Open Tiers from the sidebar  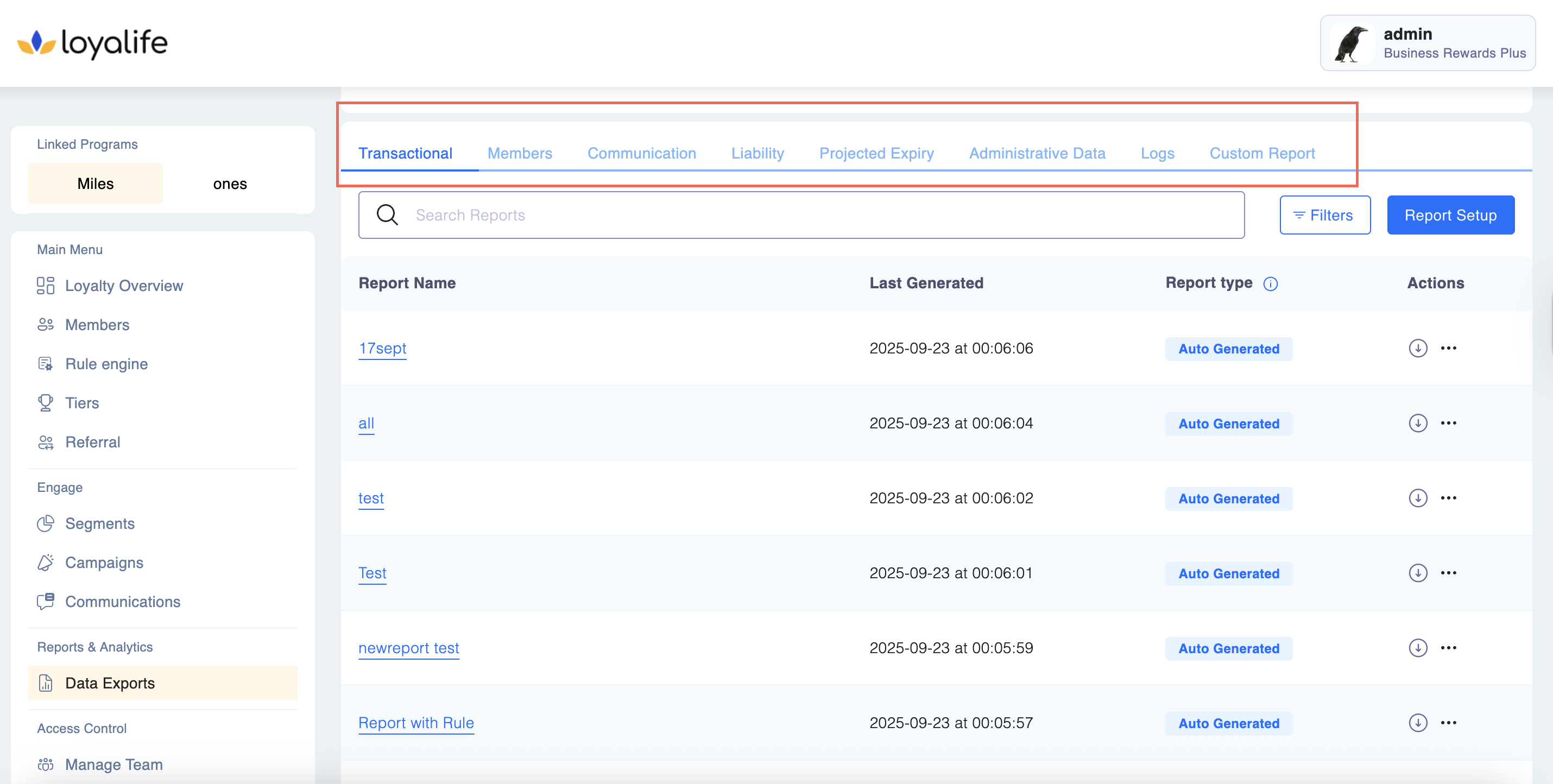point(81,403)
